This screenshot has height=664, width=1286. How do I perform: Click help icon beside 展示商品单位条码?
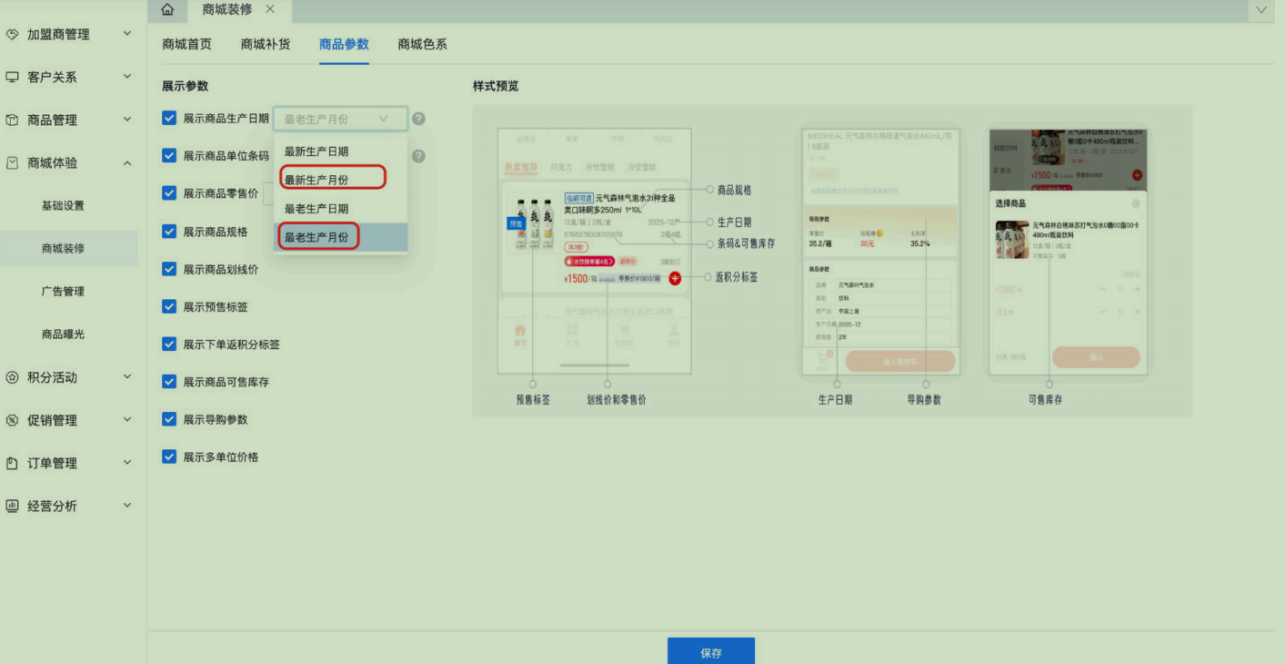tap(419, 156)
